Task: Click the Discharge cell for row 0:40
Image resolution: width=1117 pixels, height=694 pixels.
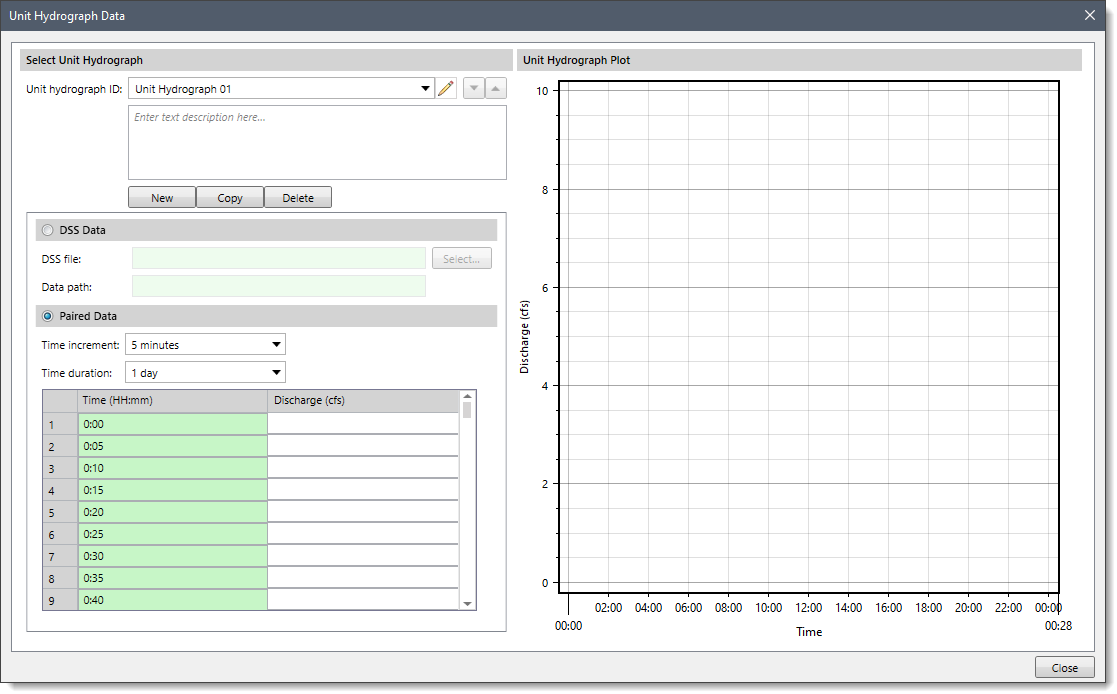Action: [x=363, y=599]
